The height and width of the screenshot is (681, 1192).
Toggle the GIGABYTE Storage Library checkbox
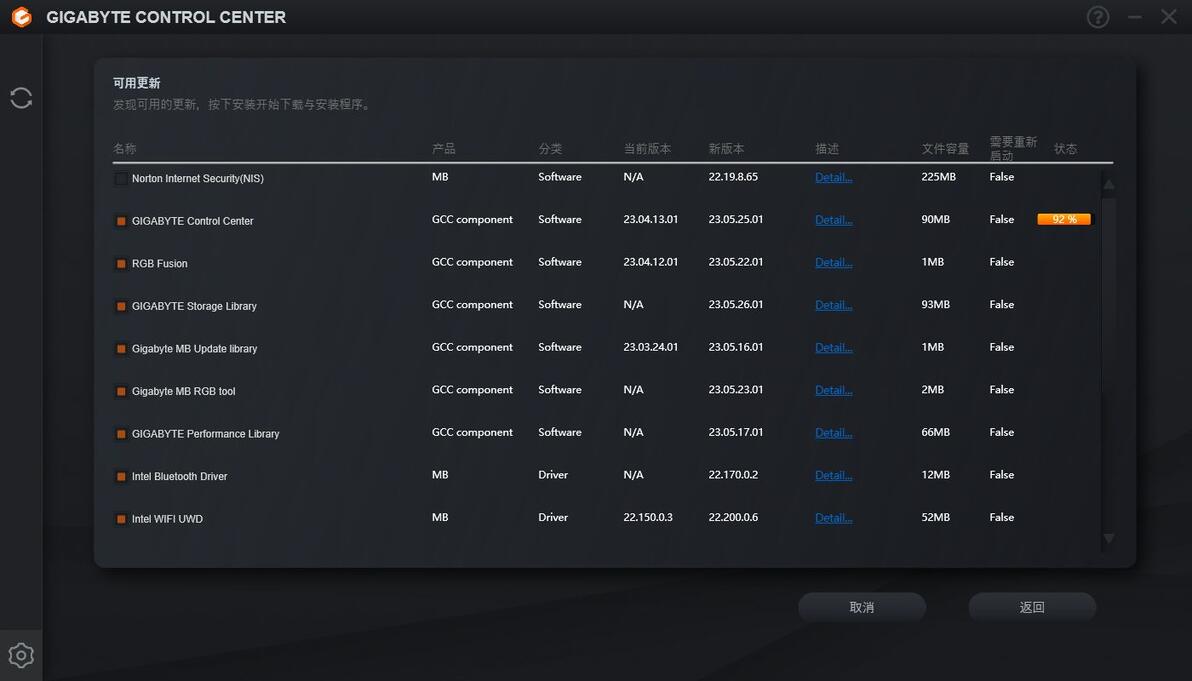(x=121, y=307)
